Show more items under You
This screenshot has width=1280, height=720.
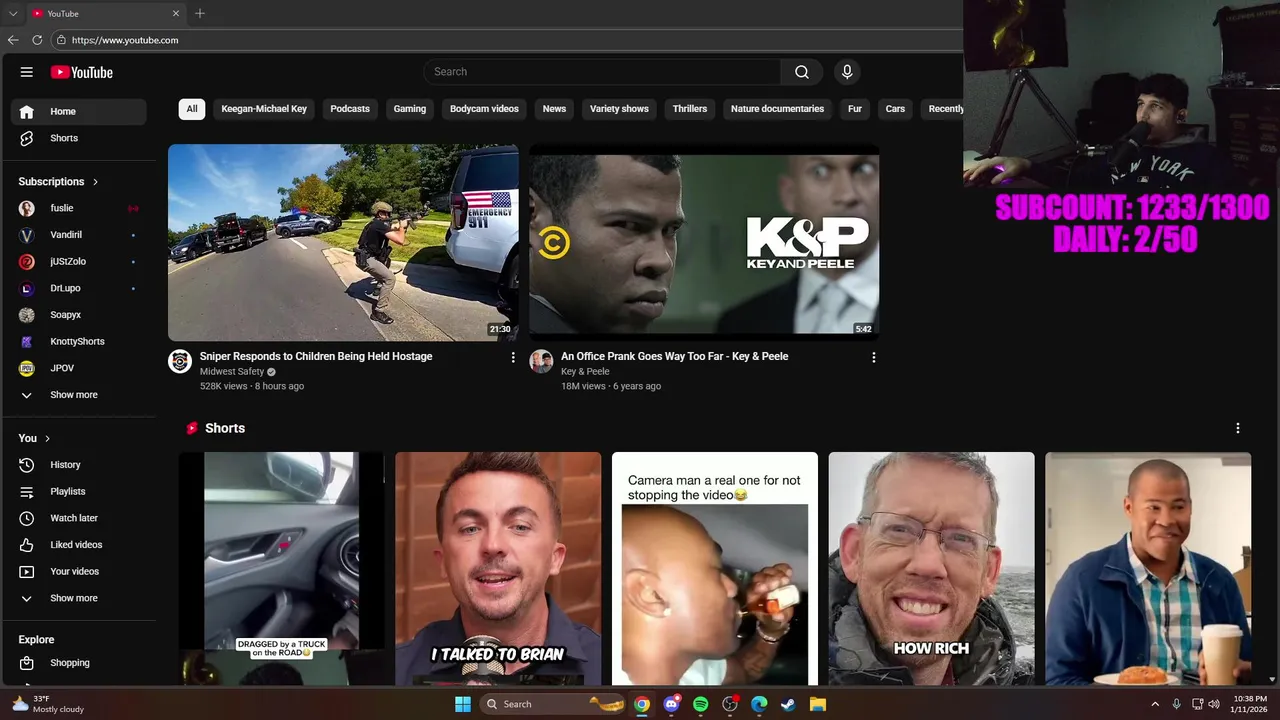[x=78, y=598]
